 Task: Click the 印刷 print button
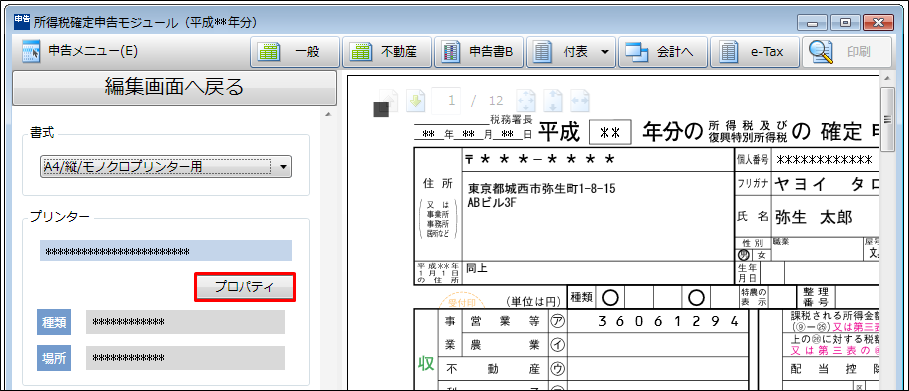847,52
